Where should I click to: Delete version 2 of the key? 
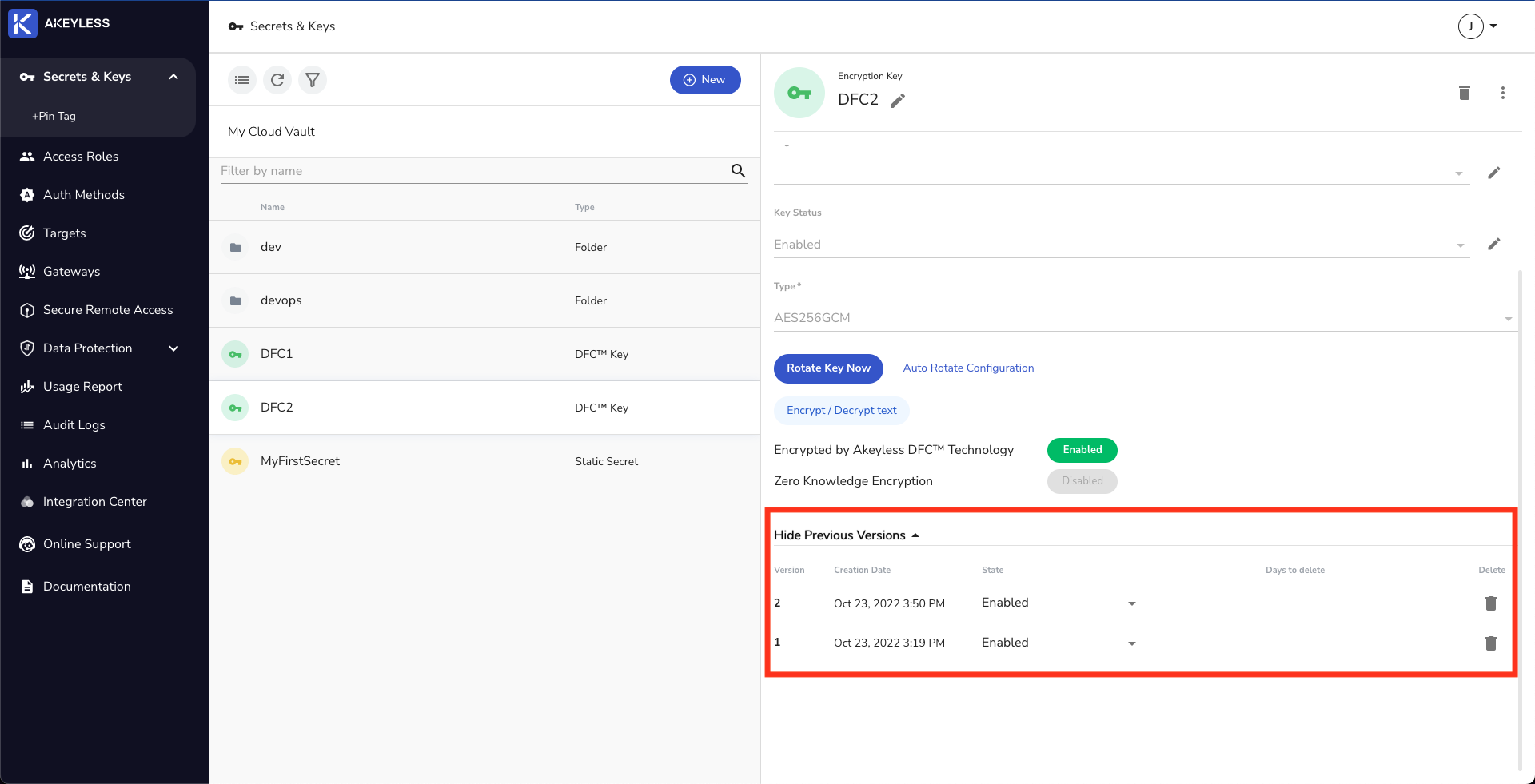click(1490, 603)
